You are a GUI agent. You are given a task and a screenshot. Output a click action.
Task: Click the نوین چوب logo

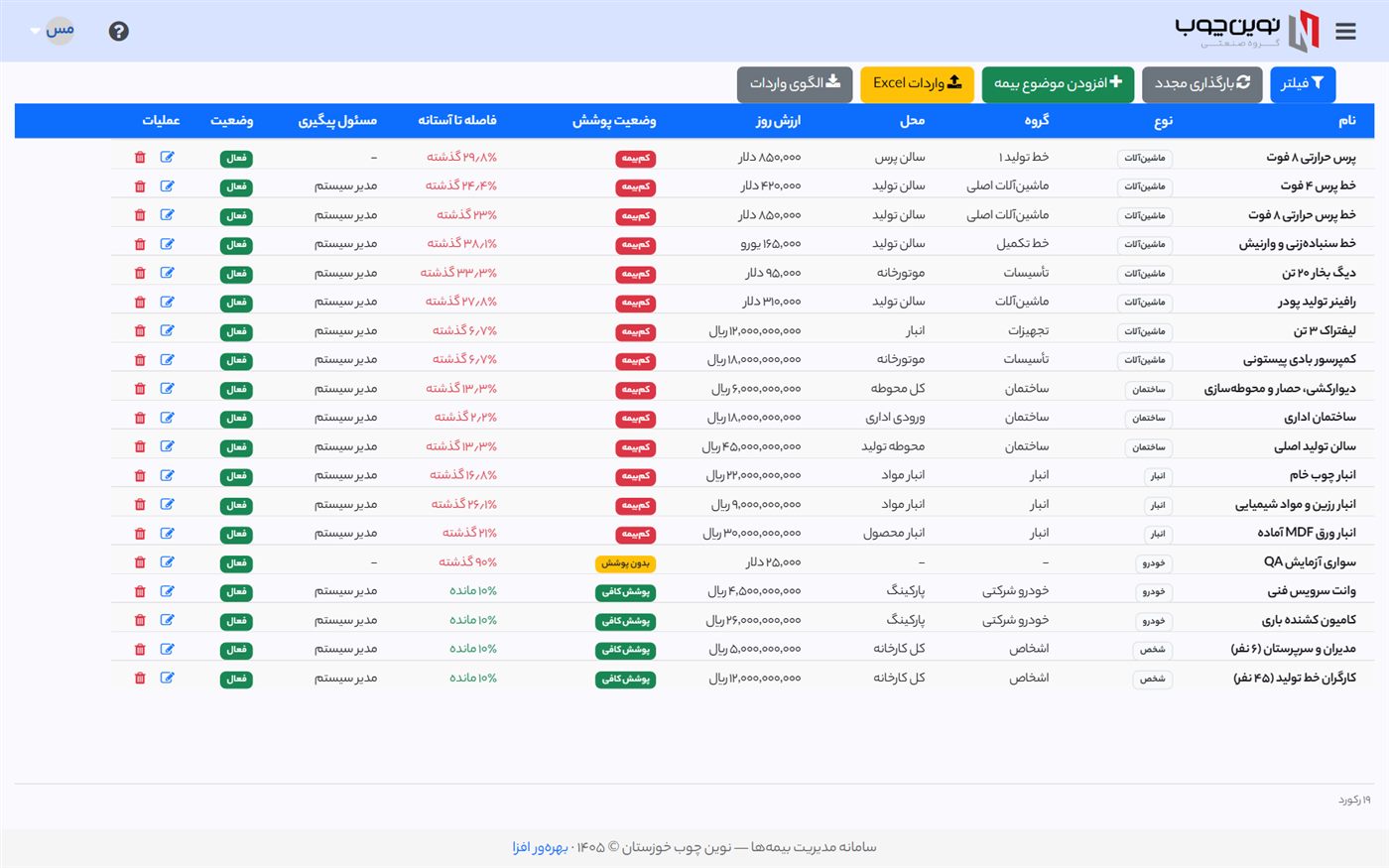1248,31
